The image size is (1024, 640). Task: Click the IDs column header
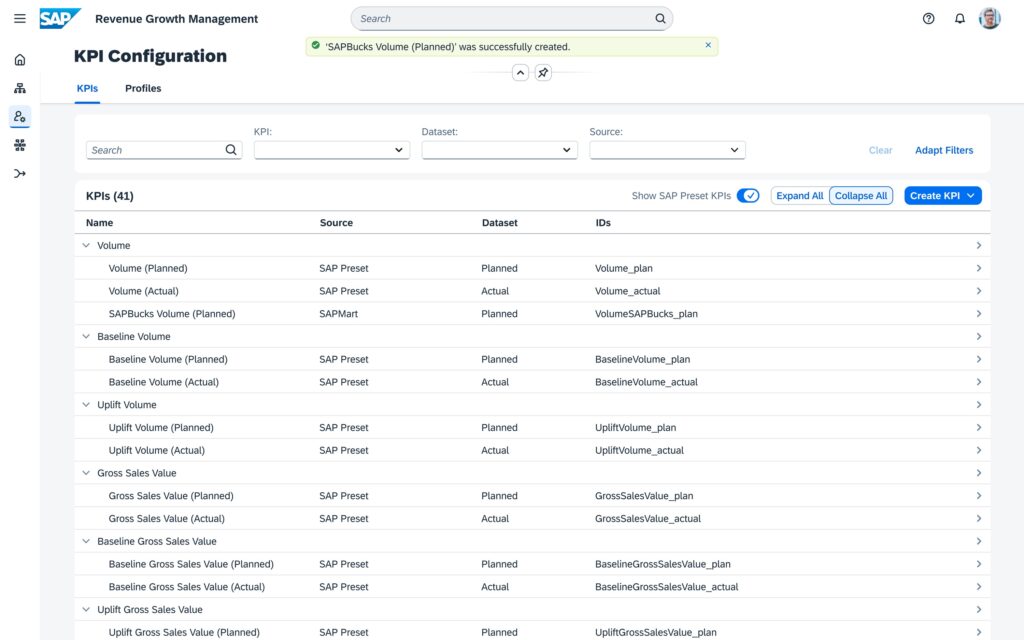(x=603, y=223)
